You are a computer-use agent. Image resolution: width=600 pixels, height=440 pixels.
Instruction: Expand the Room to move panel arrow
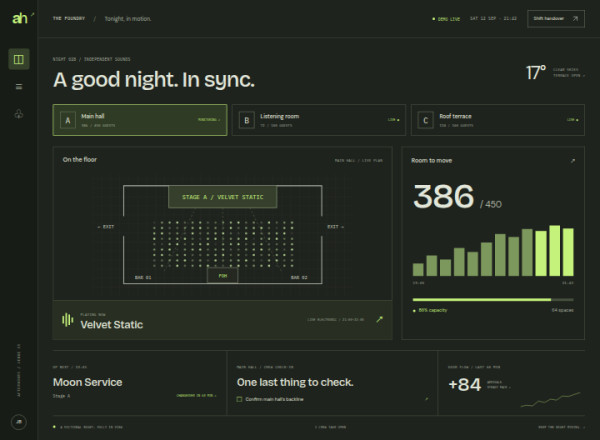(x=573, y=161)
